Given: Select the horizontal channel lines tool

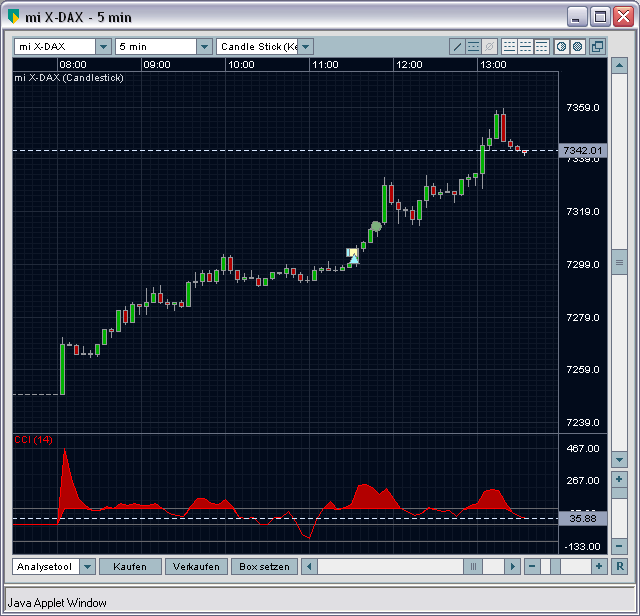Looking at the screenshot, I should coord(473,47).
